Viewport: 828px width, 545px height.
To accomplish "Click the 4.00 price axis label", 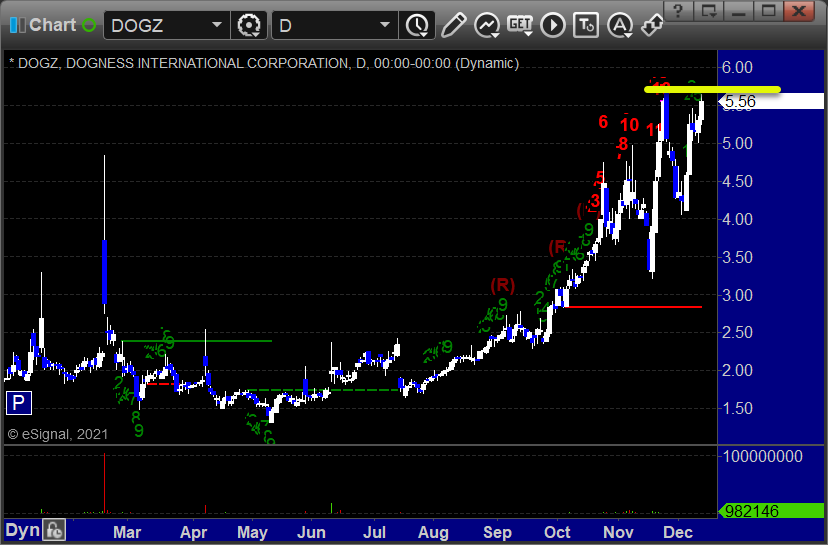I will 737,219.
